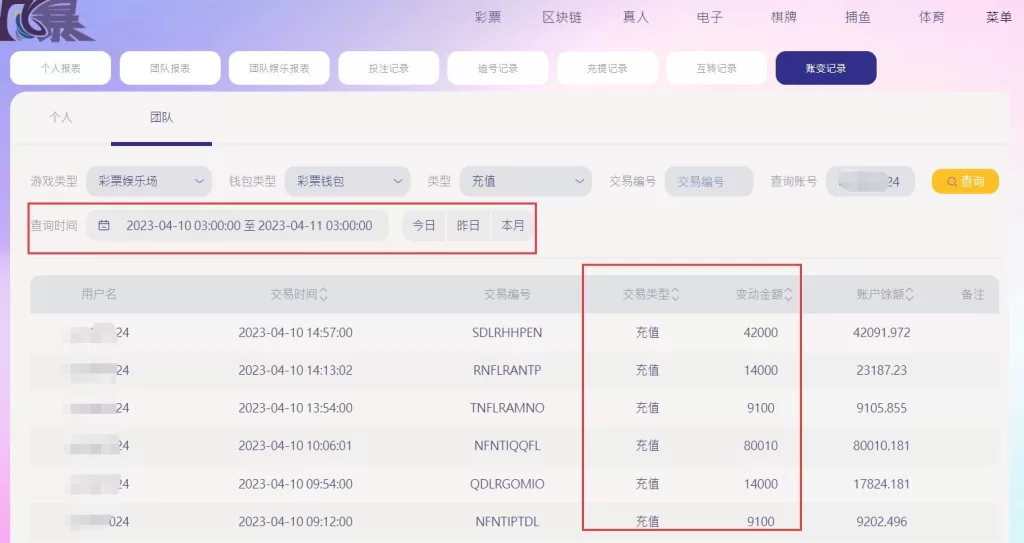The width and height of the screenshot is (1024, 543).
Task: Click balance value 80010.181
Action: pyautogui.click(x=882, y=446)
